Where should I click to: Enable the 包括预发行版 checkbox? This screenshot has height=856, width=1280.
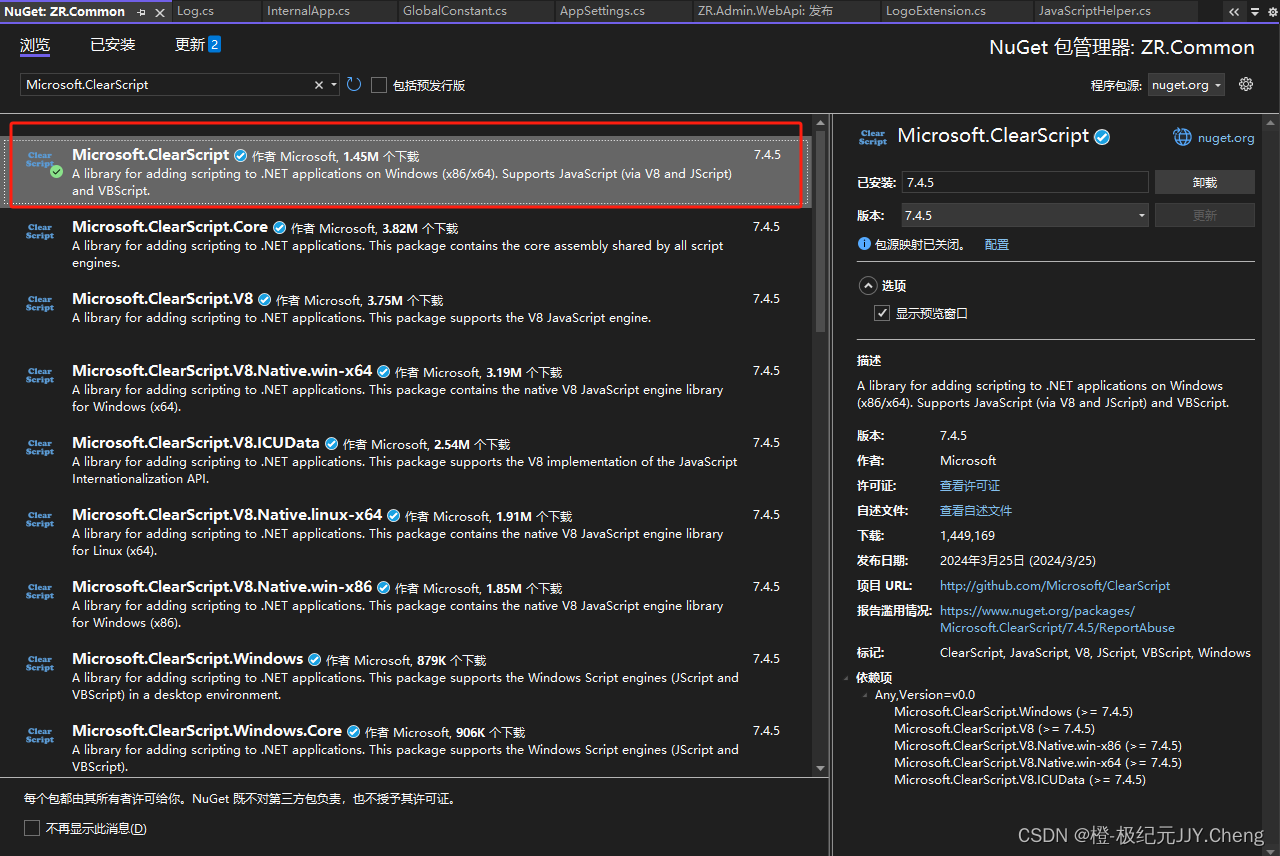point(378,84)
